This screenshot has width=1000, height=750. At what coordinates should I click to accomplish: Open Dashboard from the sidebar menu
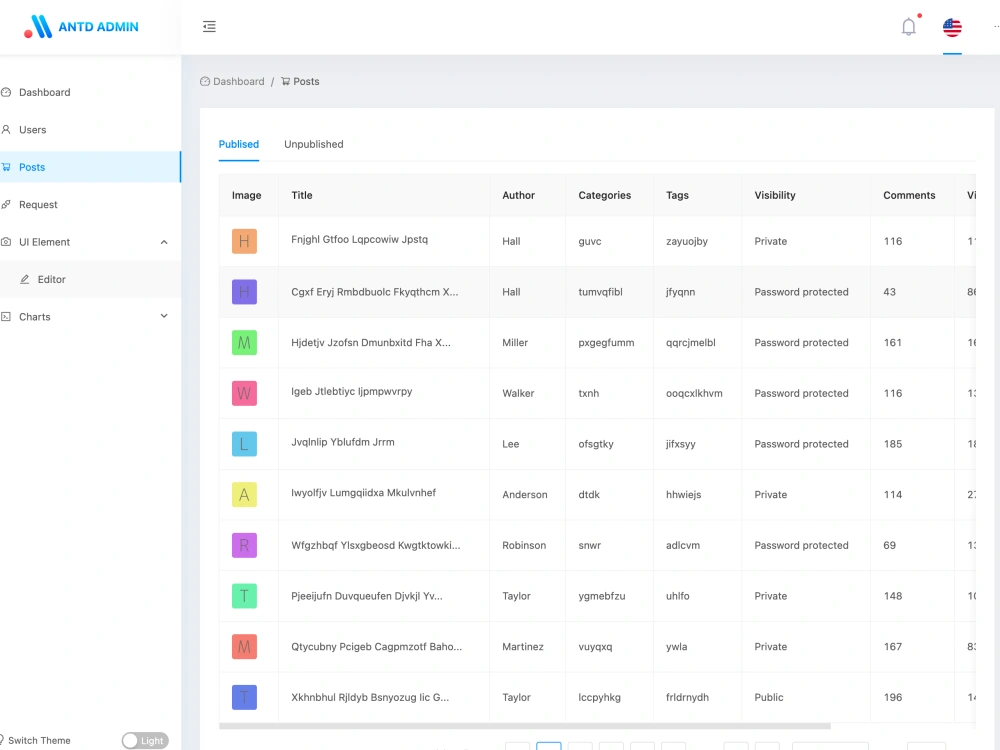[x=90, y=92]
